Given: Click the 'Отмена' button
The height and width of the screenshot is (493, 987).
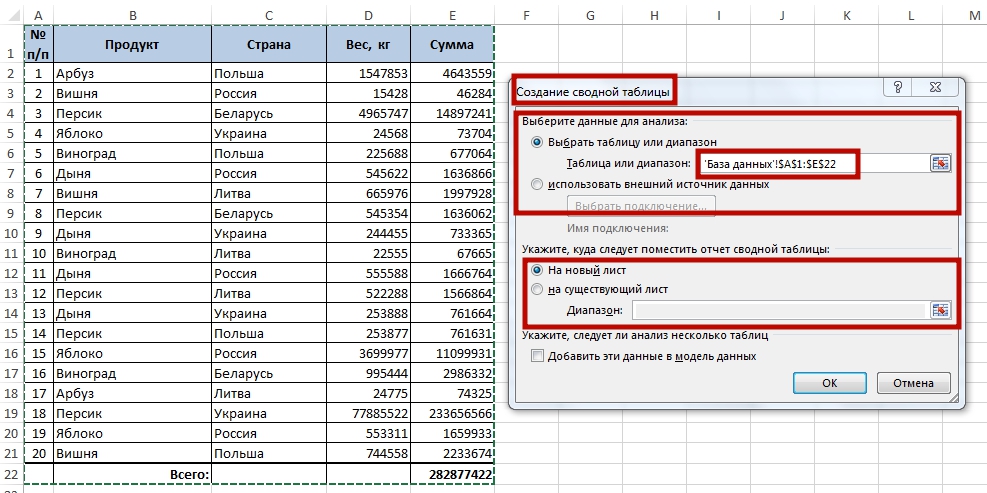Looking at the screenshot, I should (913, 383).
